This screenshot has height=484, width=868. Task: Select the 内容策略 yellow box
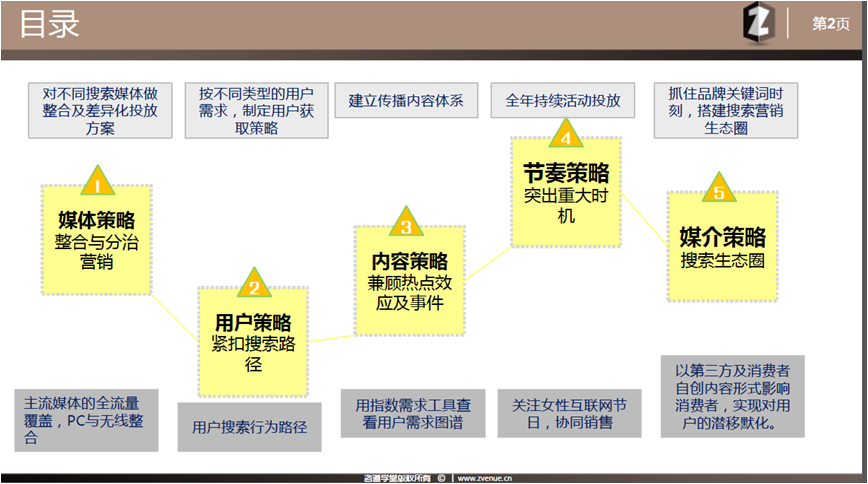point(408,281)
